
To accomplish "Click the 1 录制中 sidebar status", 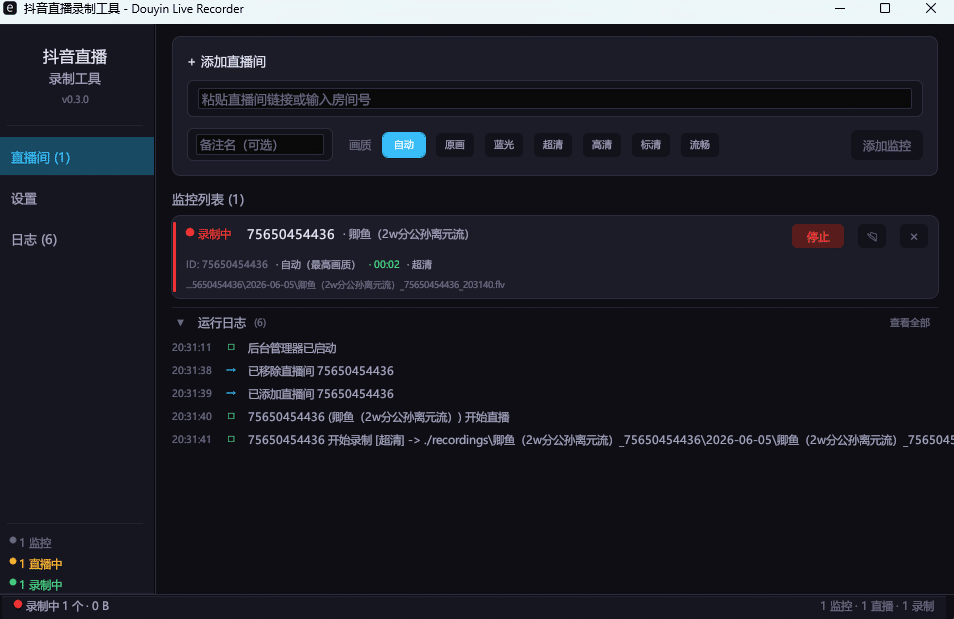I will point(36,585).
